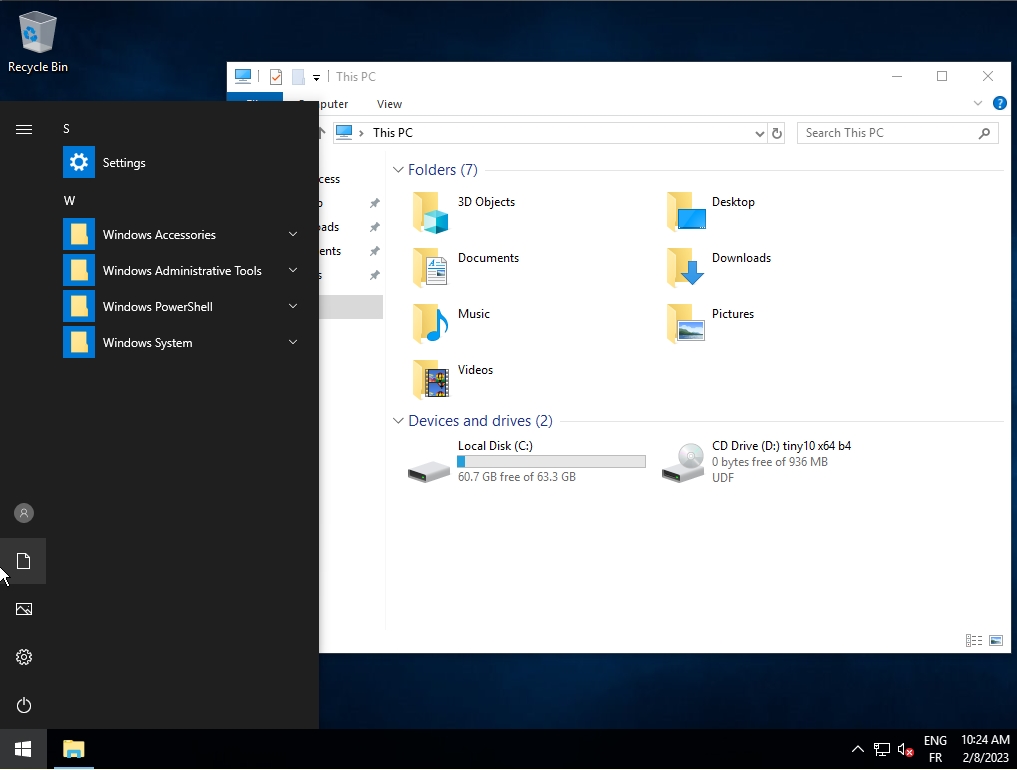Image resolution: width=1017 pixels, height=770 pixels.
Task: Collapse the Folders (7) section
Action: [398, 170]
